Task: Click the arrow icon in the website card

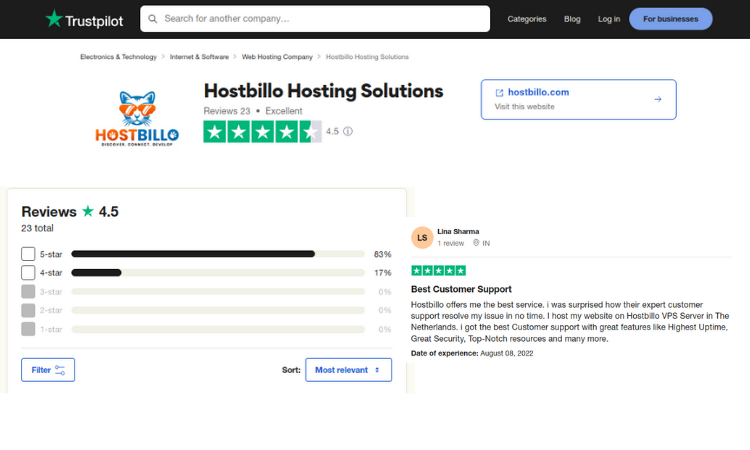Action: coord(658,99)
